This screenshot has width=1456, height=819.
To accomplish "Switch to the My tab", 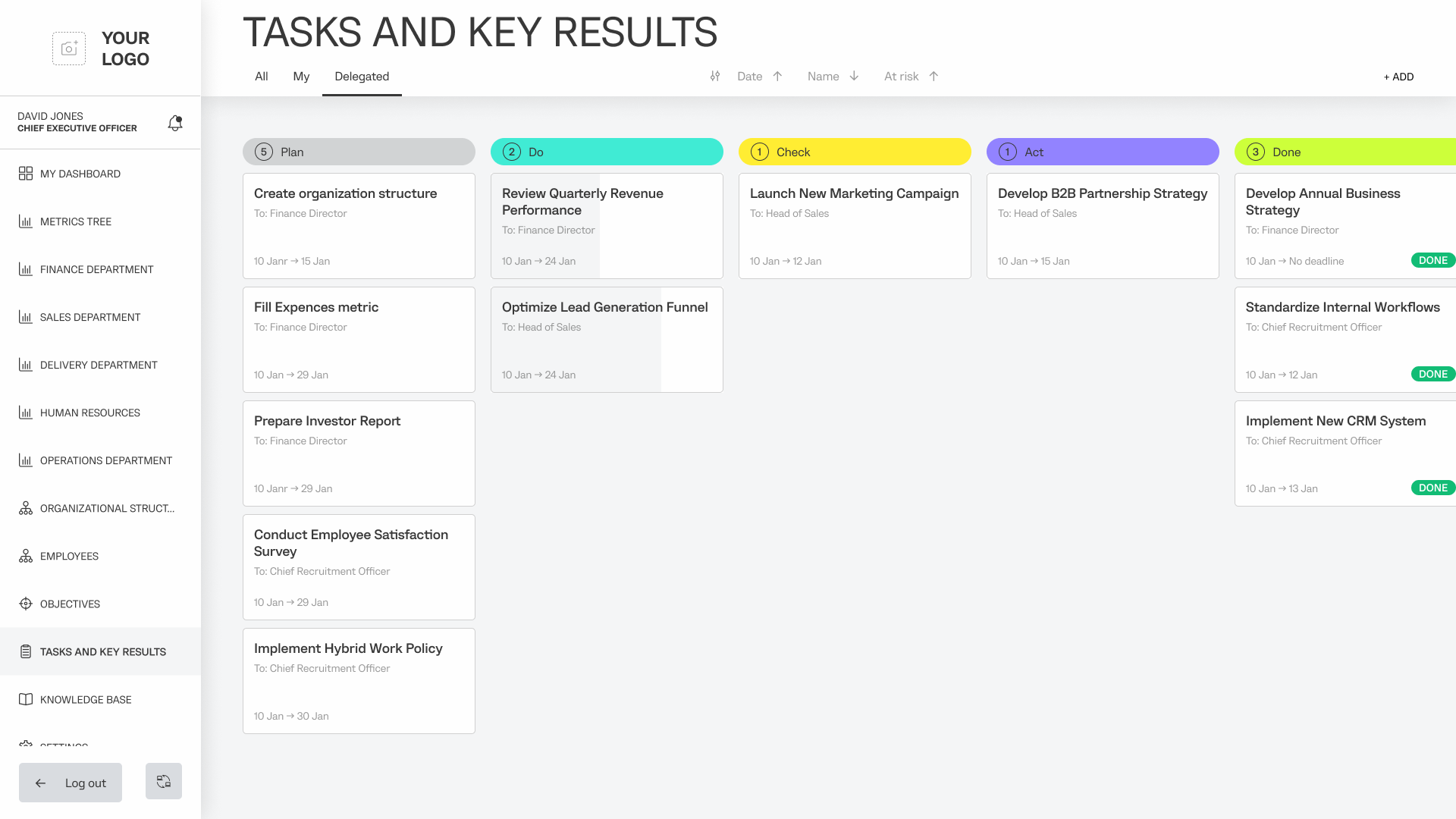I will pyautogui.click(x=301, y=77).
